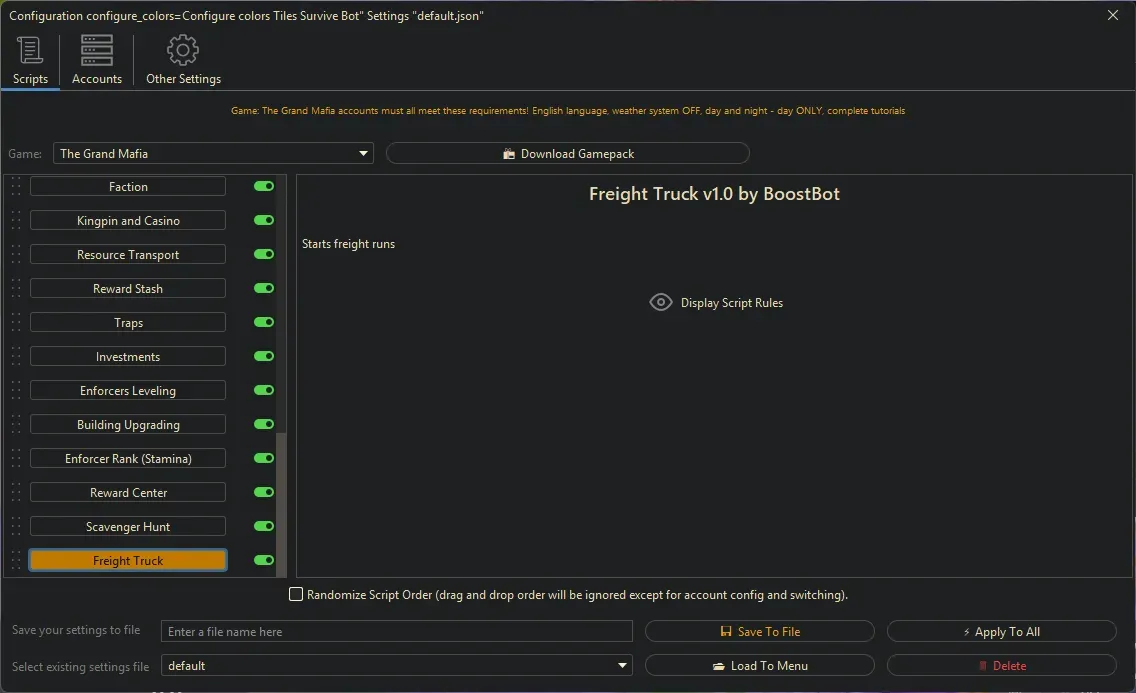Open the Scripts tab
The width and height of the screenshot is (1136, 693).
30,61
